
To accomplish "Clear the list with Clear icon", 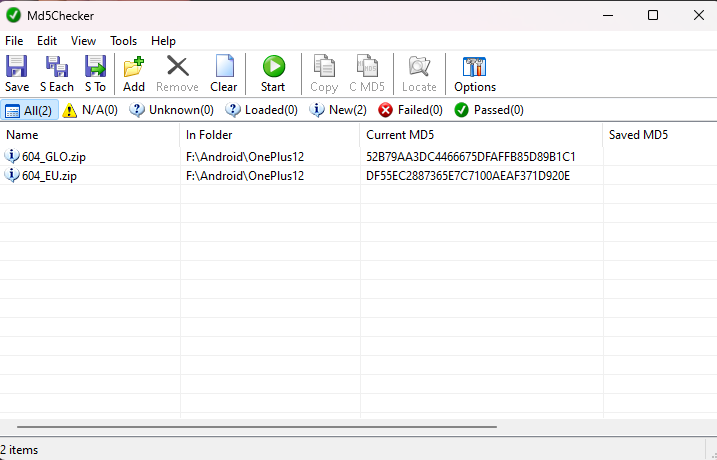I will click(224, 66).
